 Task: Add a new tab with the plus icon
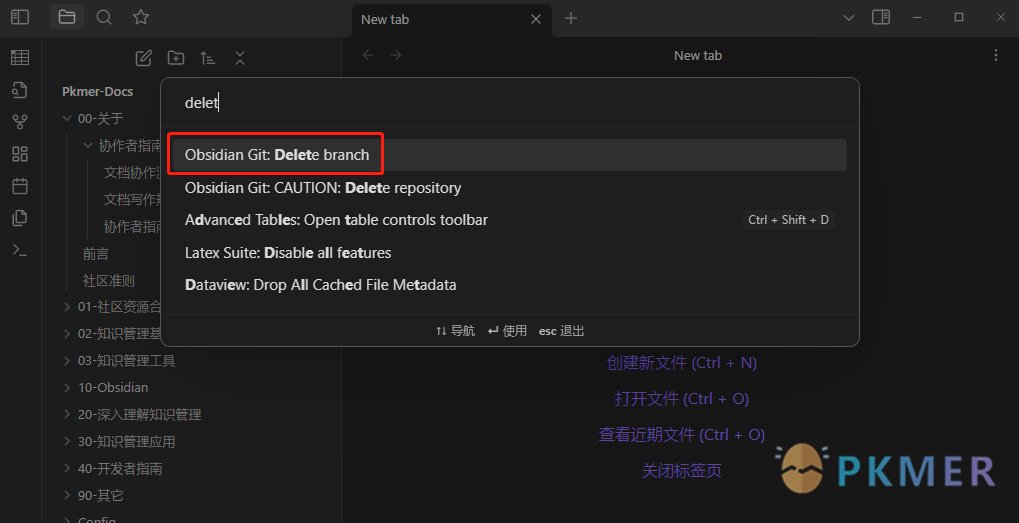(571, 18)
